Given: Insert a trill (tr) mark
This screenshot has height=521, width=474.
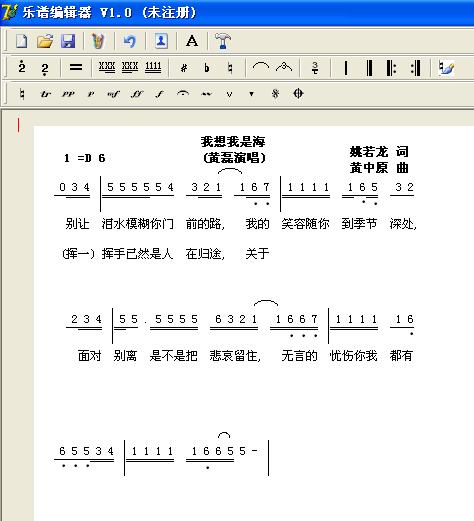Looking at the screenshot, I should tap(45, 94).
